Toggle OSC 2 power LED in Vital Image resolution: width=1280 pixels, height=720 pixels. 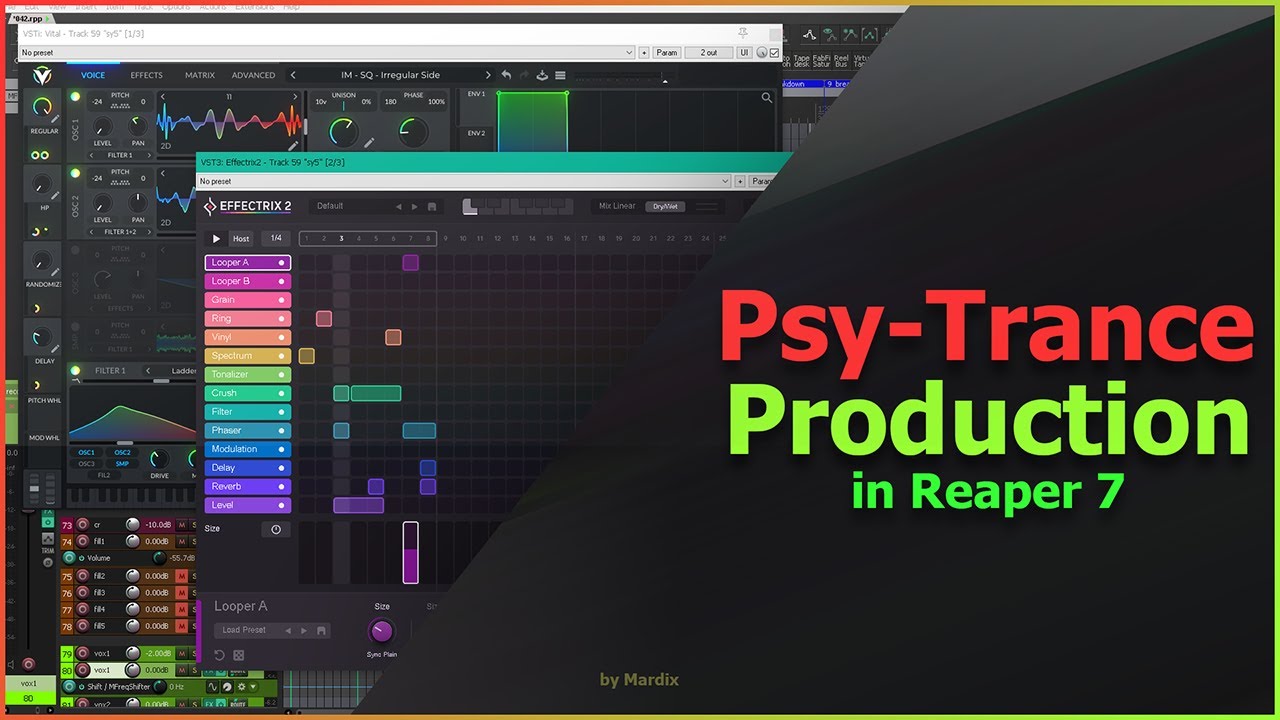(x=74, y=173)
